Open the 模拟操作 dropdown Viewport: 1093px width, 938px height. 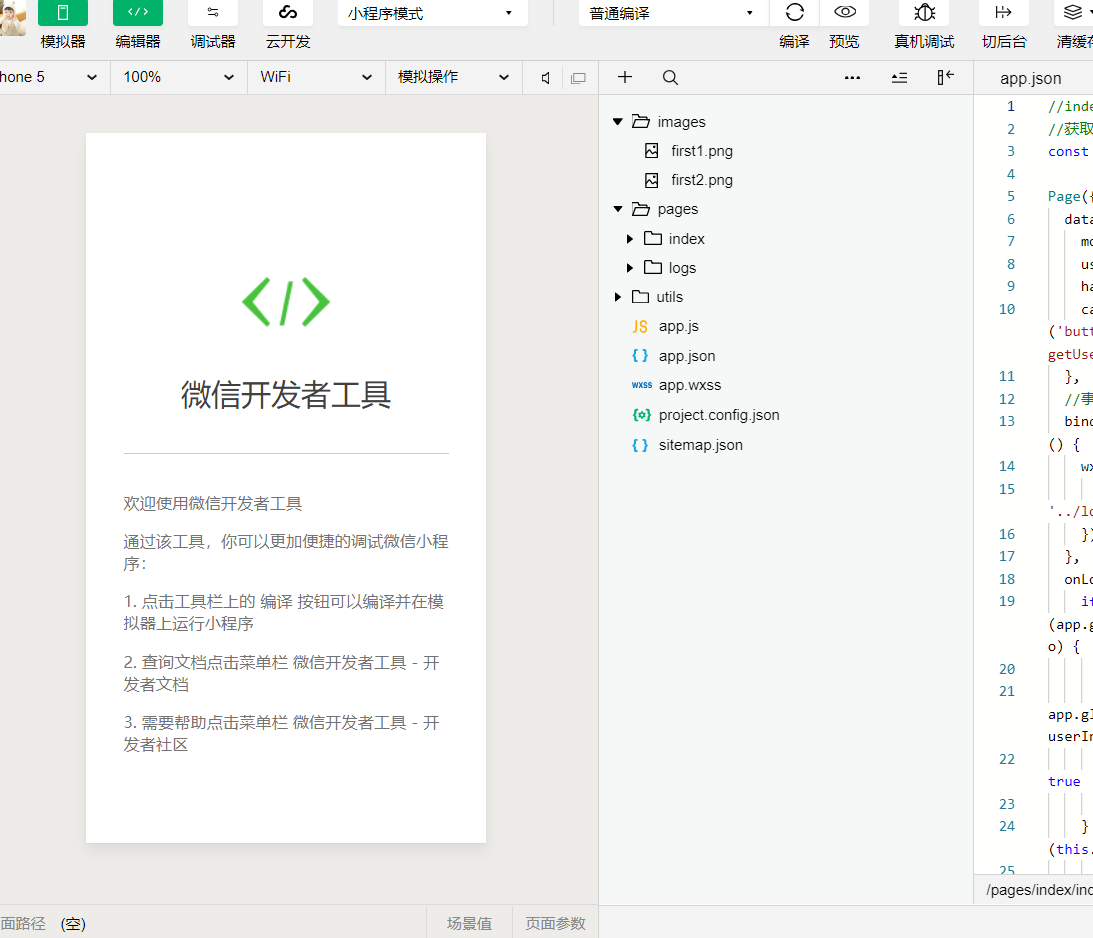(453, 77)
